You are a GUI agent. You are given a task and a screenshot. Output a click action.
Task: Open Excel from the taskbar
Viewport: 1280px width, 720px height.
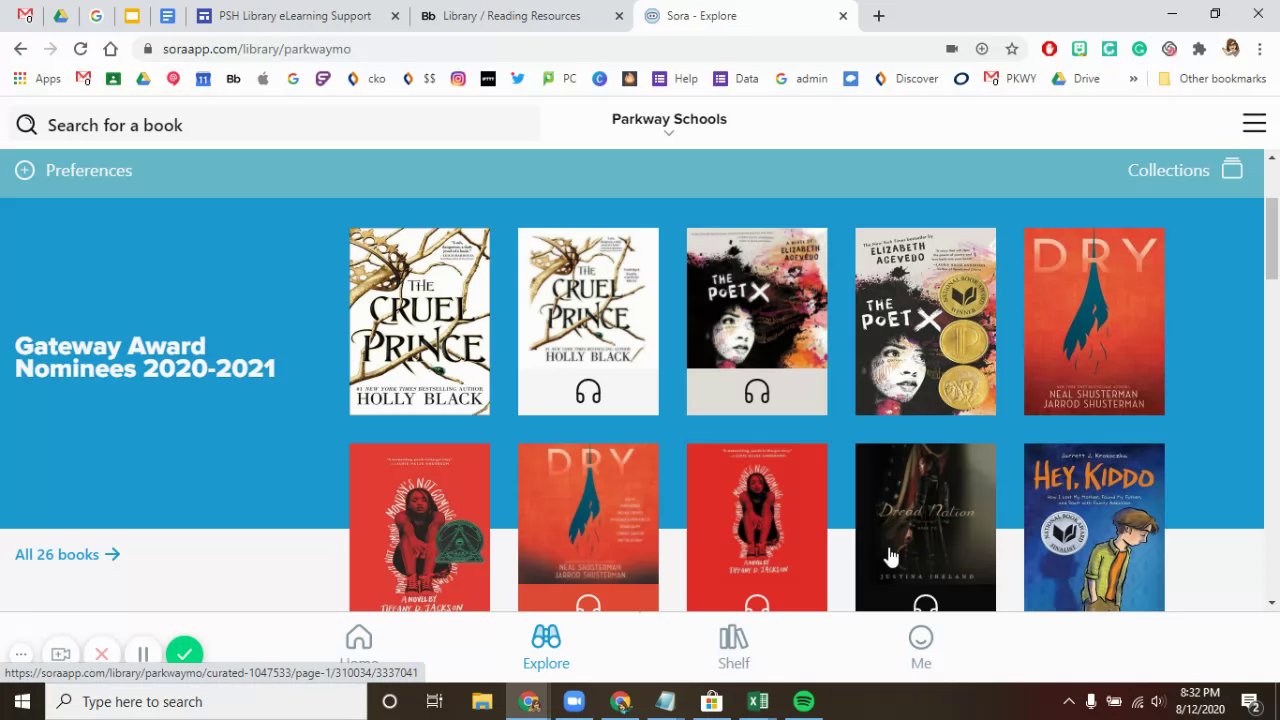[758, 701]
